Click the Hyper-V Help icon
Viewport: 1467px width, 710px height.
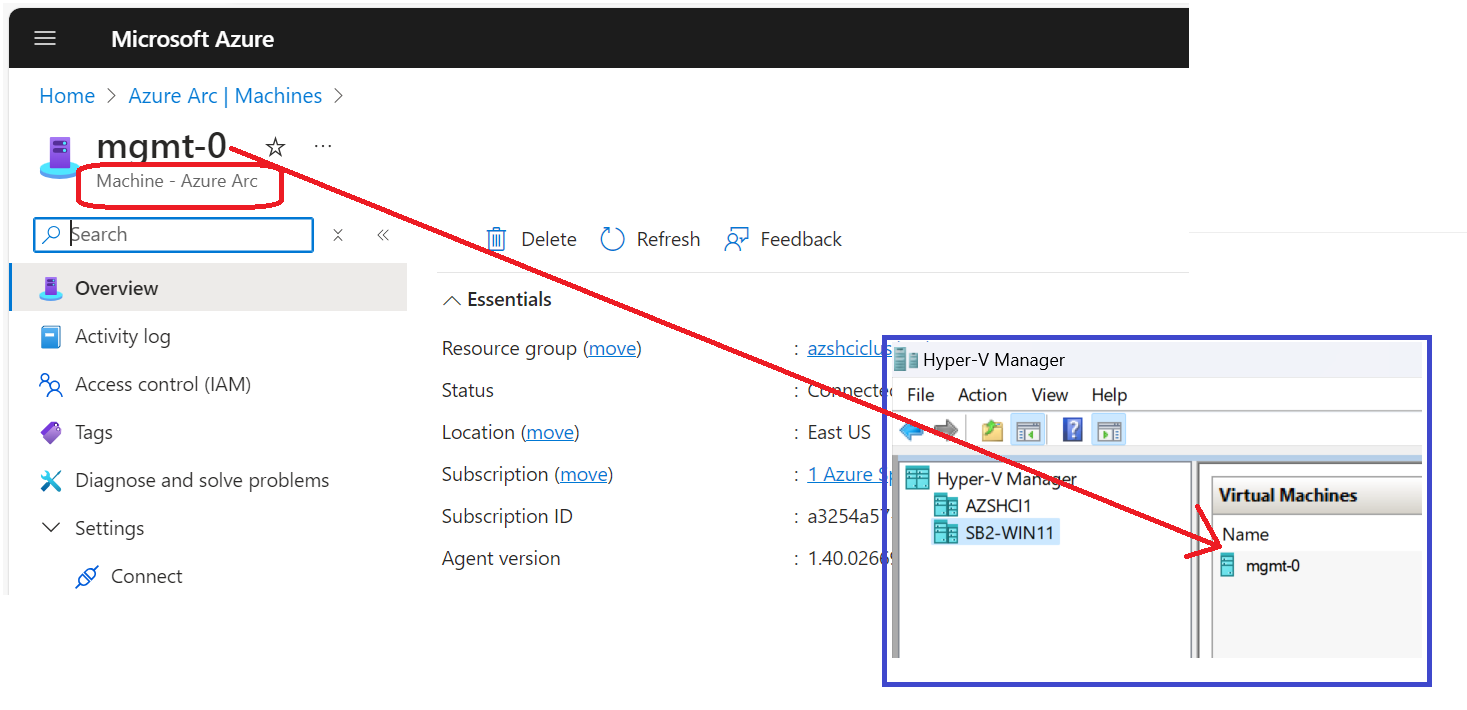tap(1072, 431)
